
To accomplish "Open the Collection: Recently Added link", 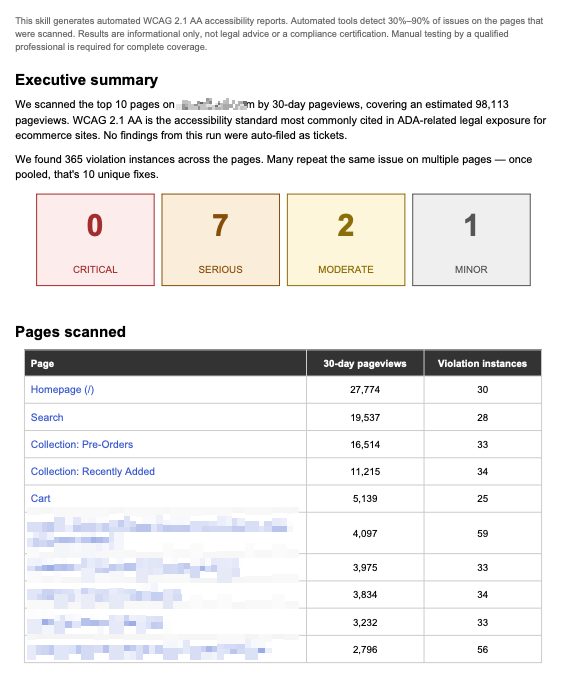I will (93, 471).
